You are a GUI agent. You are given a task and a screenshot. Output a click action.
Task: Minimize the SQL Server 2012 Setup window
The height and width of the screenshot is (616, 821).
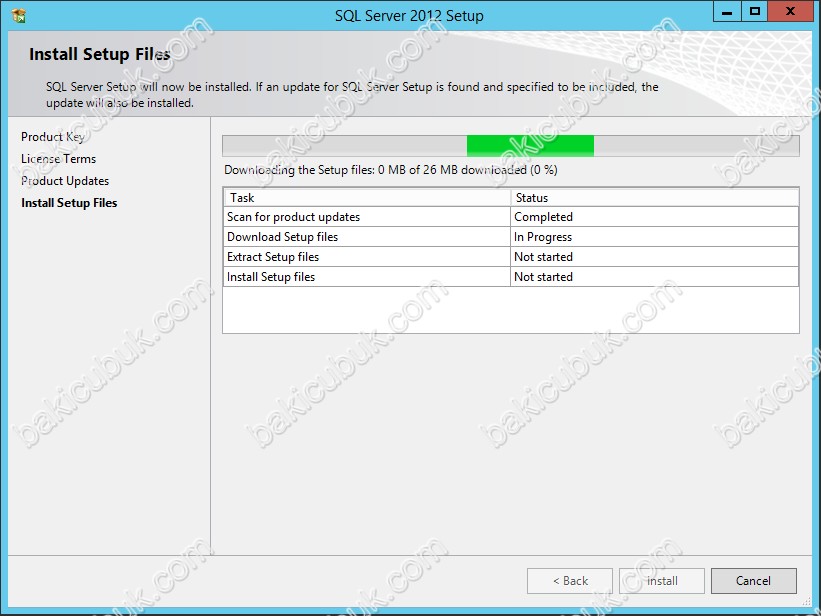click(x=727, y=12)
